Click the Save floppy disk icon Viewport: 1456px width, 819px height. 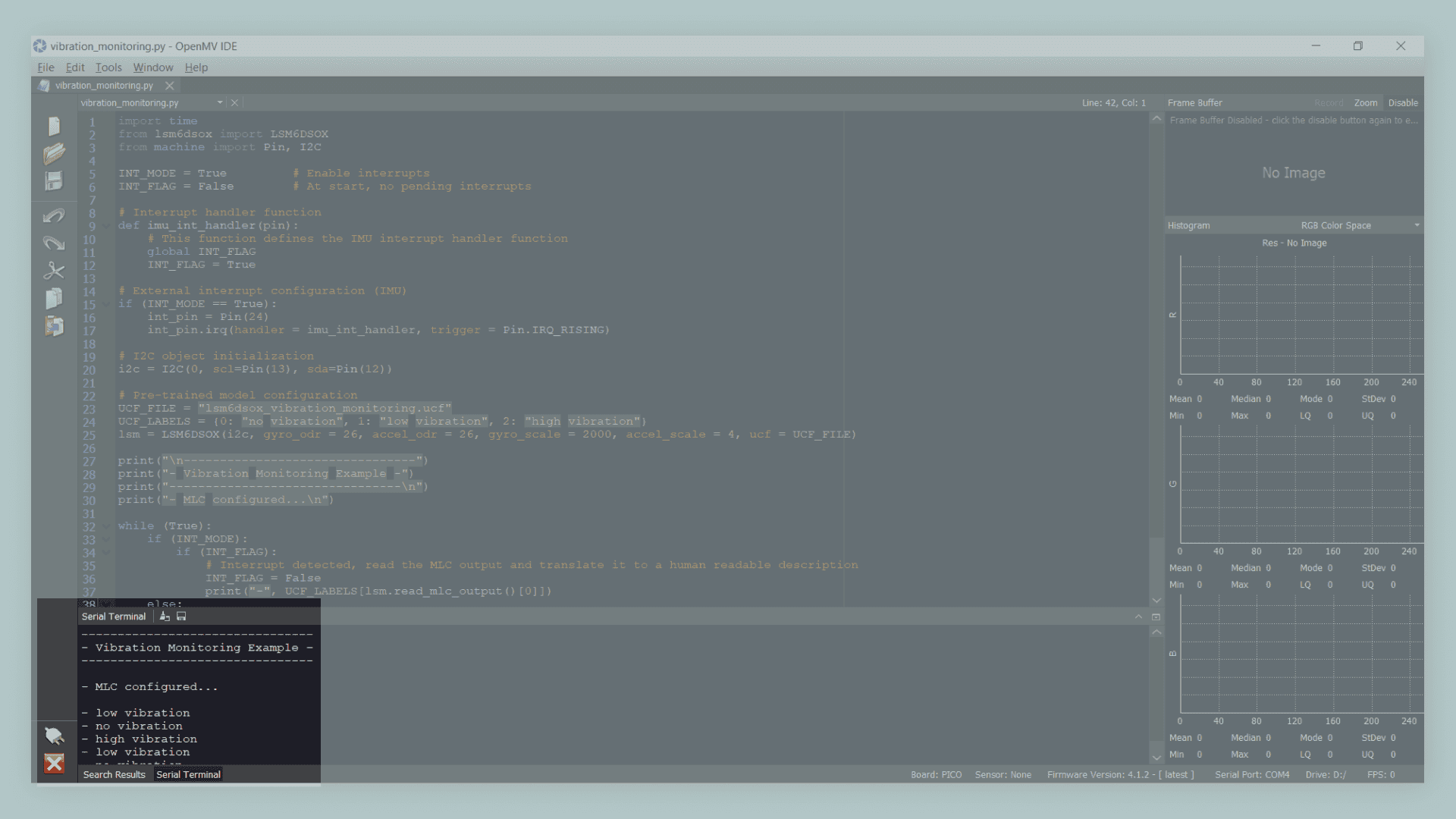click(54, 181)
